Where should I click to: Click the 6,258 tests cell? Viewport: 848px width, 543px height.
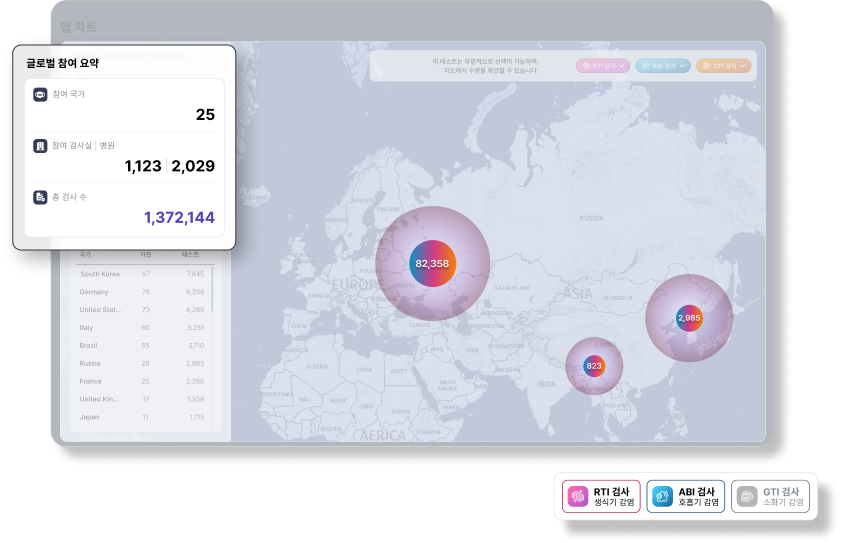click(x=195, y=292)
